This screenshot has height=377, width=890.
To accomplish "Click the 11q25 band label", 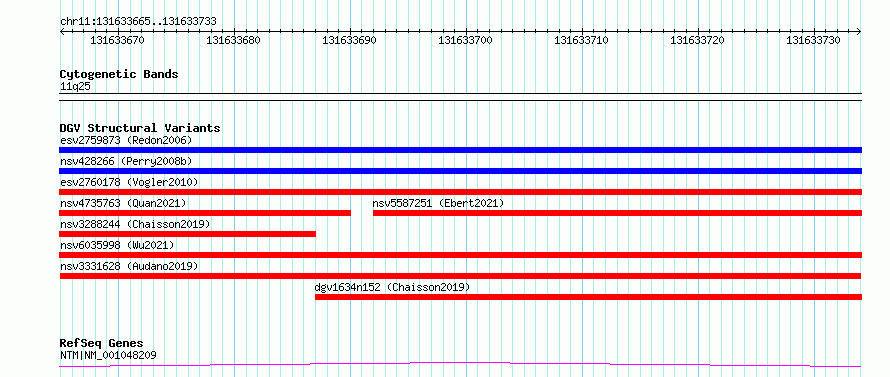I will 75,87.
